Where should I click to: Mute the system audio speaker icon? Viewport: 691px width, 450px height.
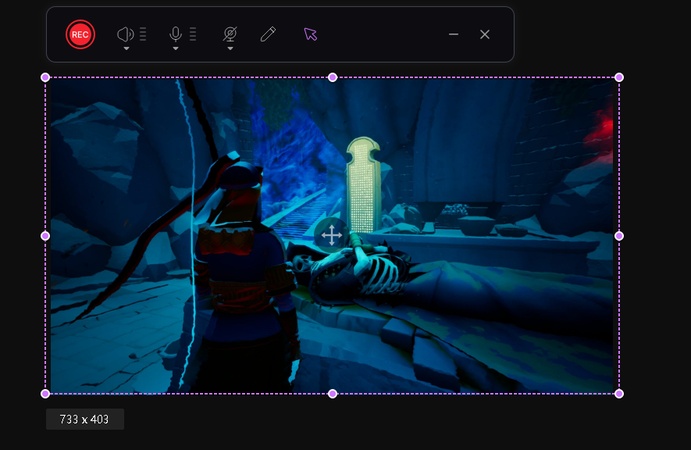click(125, 33)
